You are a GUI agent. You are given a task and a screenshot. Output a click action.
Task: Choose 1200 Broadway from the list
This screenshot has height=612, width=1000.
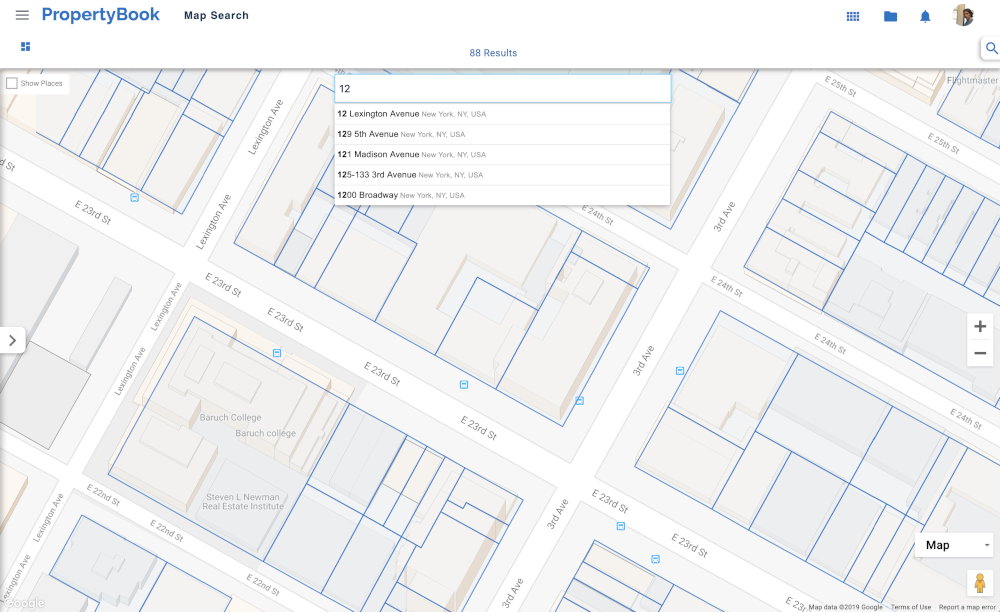tap(503, 196)
